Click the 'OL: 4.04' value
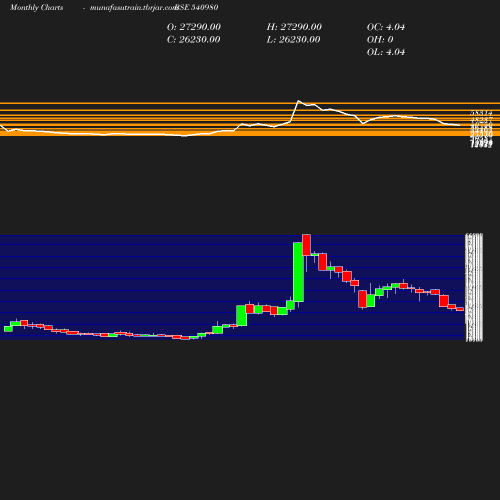This screenshot has height=500, width=500. 386,52
